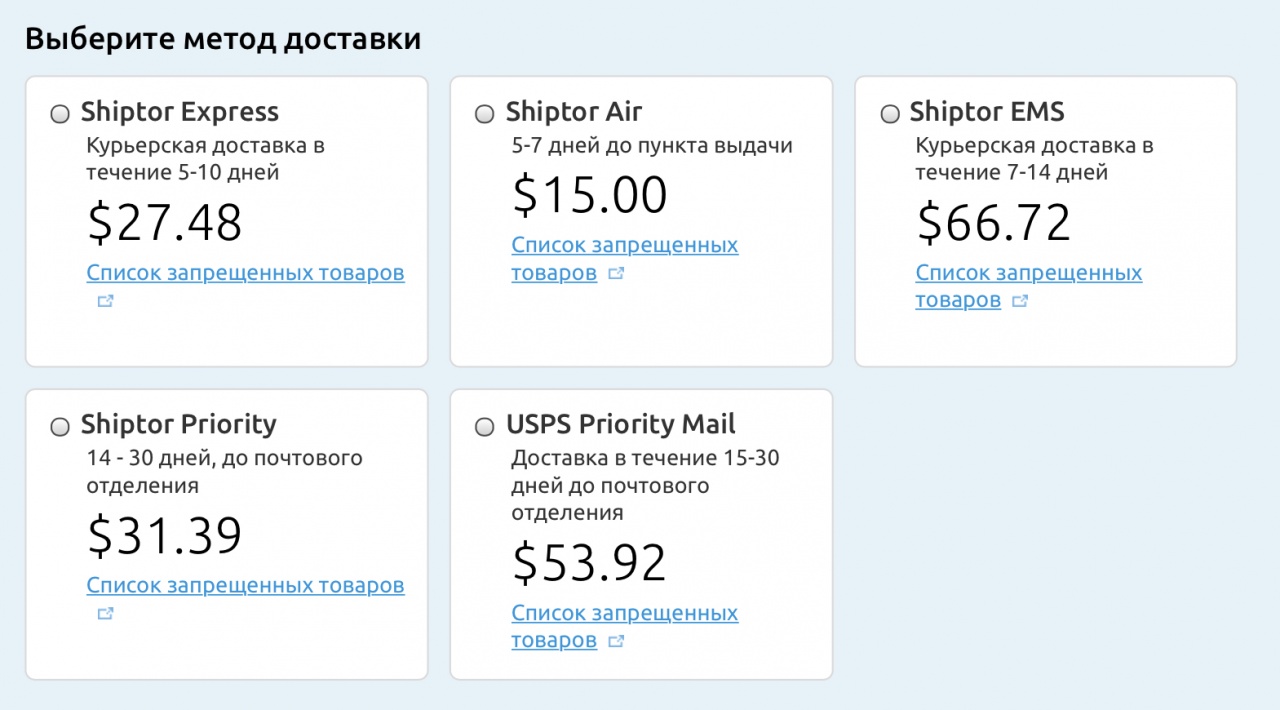
Task: Select the Shiptor Express radio button
Action: (60, 114)
